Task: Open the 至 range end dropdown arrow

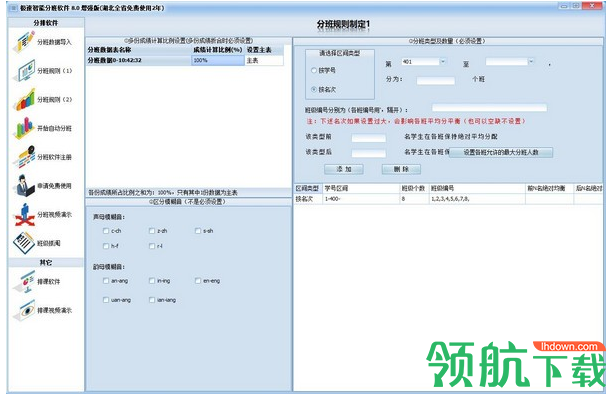Action: pyautogui.click(x=531, y=61)
